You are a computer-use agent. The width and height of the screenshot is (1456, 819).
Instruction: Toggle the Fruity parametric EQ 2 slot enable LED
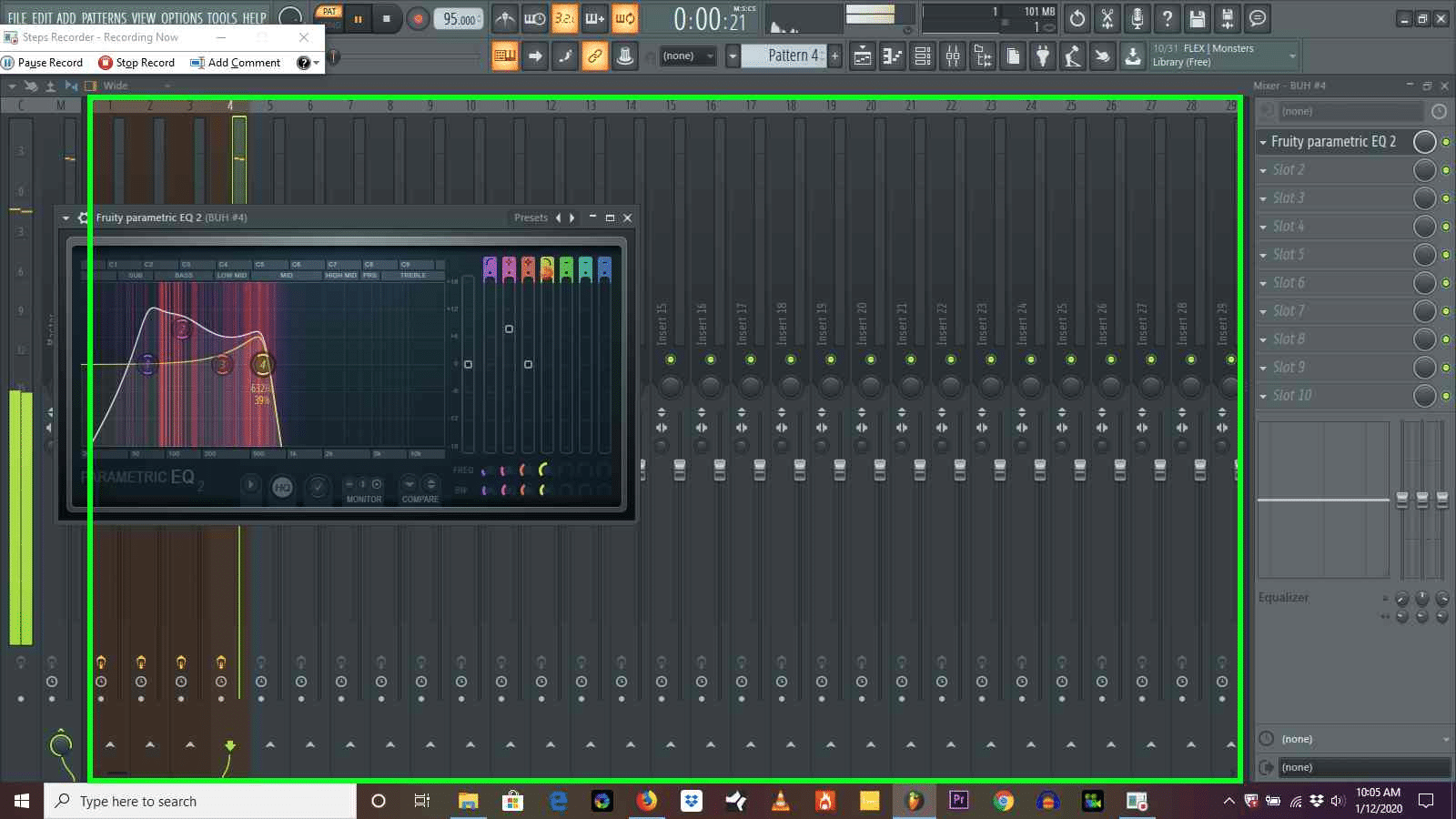pyautogui.click(x=1445, y=142)
